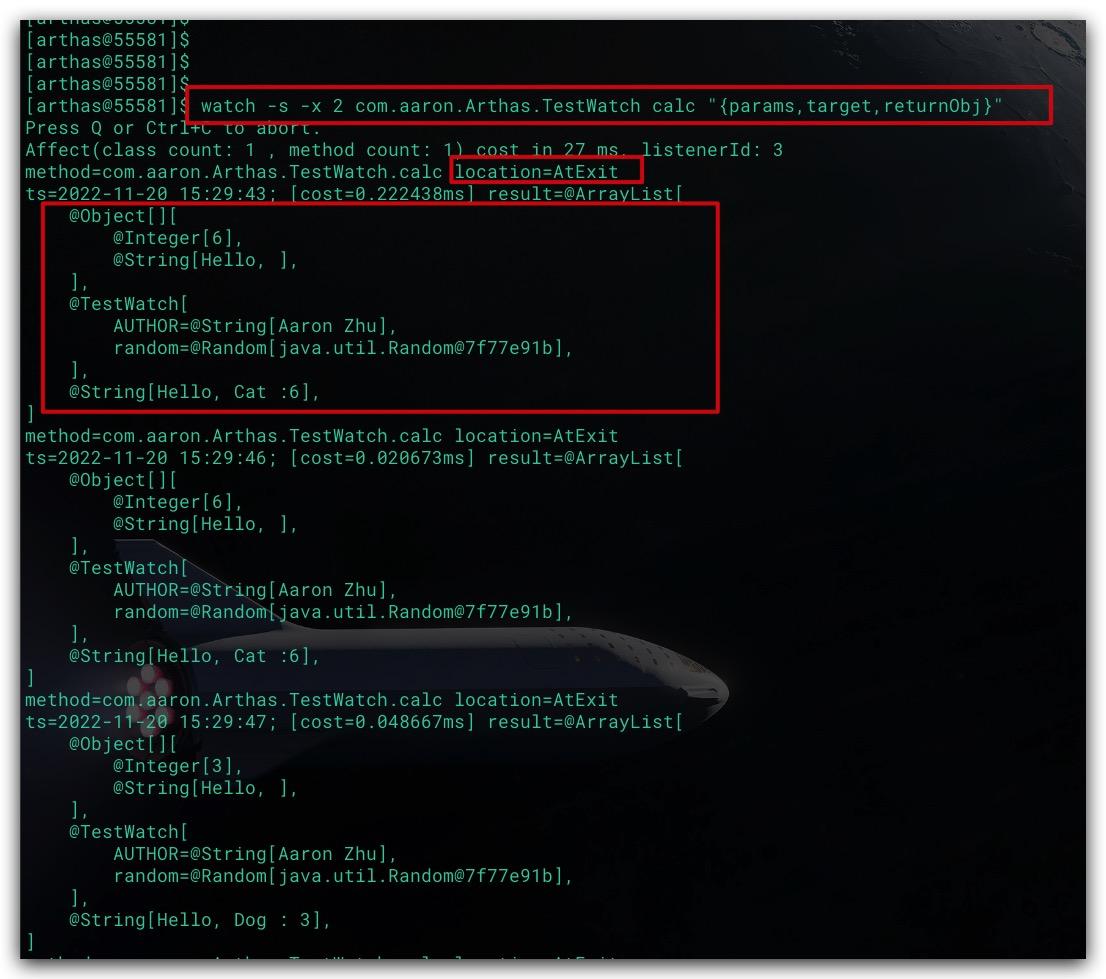Click the Affect class count summary line
The height and width of the screenshot is (979, 1106).
(403, 150)
